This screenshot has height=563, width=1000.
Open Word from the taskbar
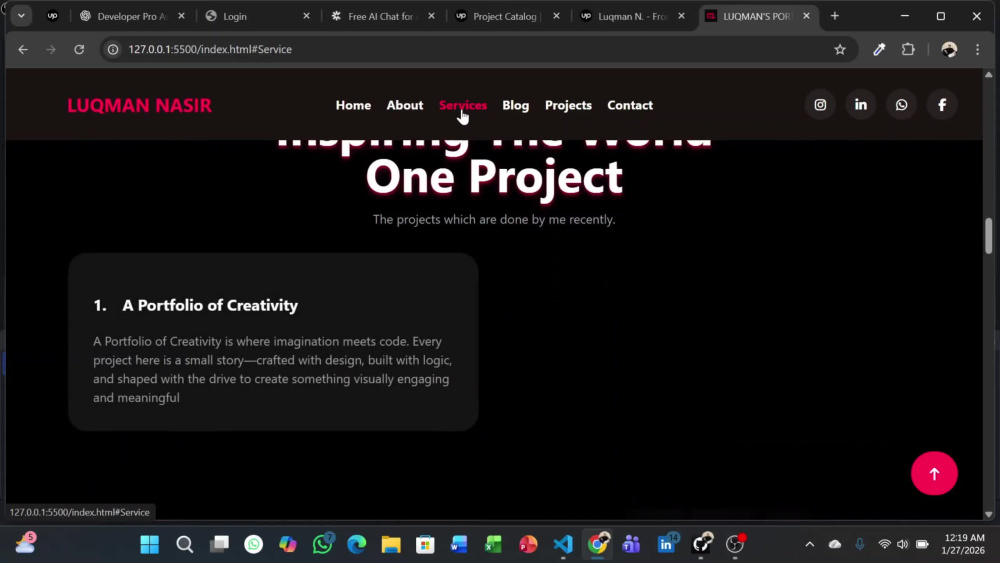pos(459,545)
